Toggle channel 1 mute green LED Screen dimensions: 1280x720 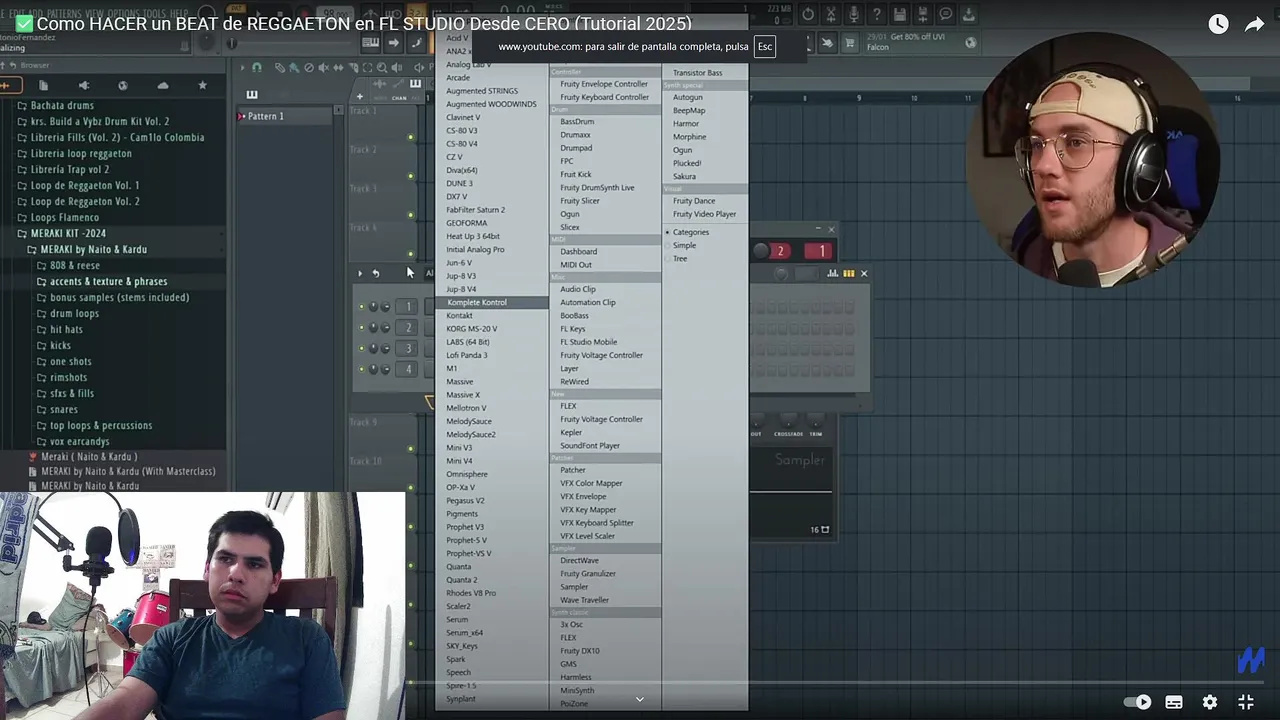361,306
